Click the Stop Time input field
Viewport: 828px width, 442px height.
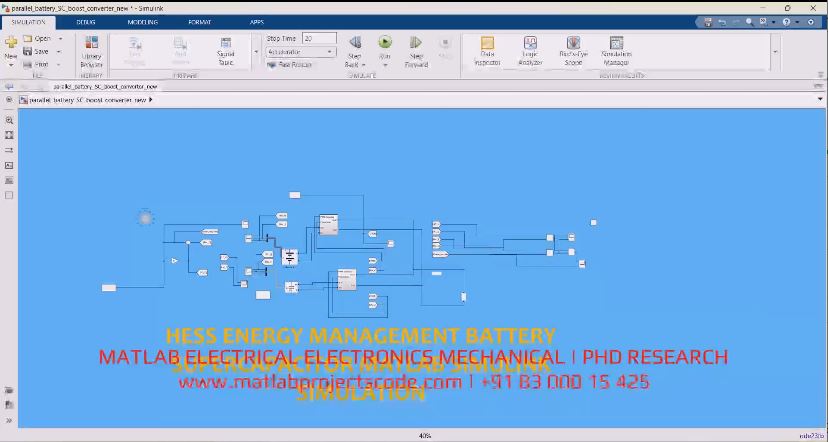319,38
